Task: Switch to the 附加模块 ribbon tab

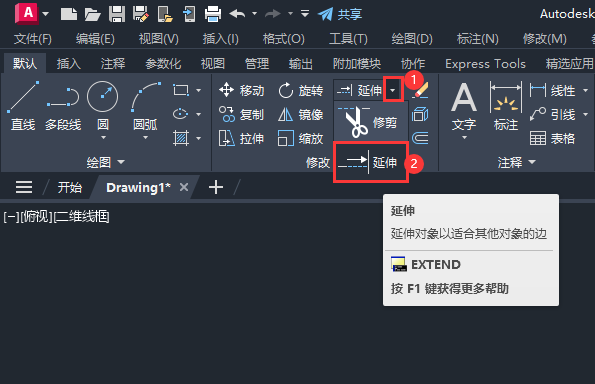Action: [357, 63]
